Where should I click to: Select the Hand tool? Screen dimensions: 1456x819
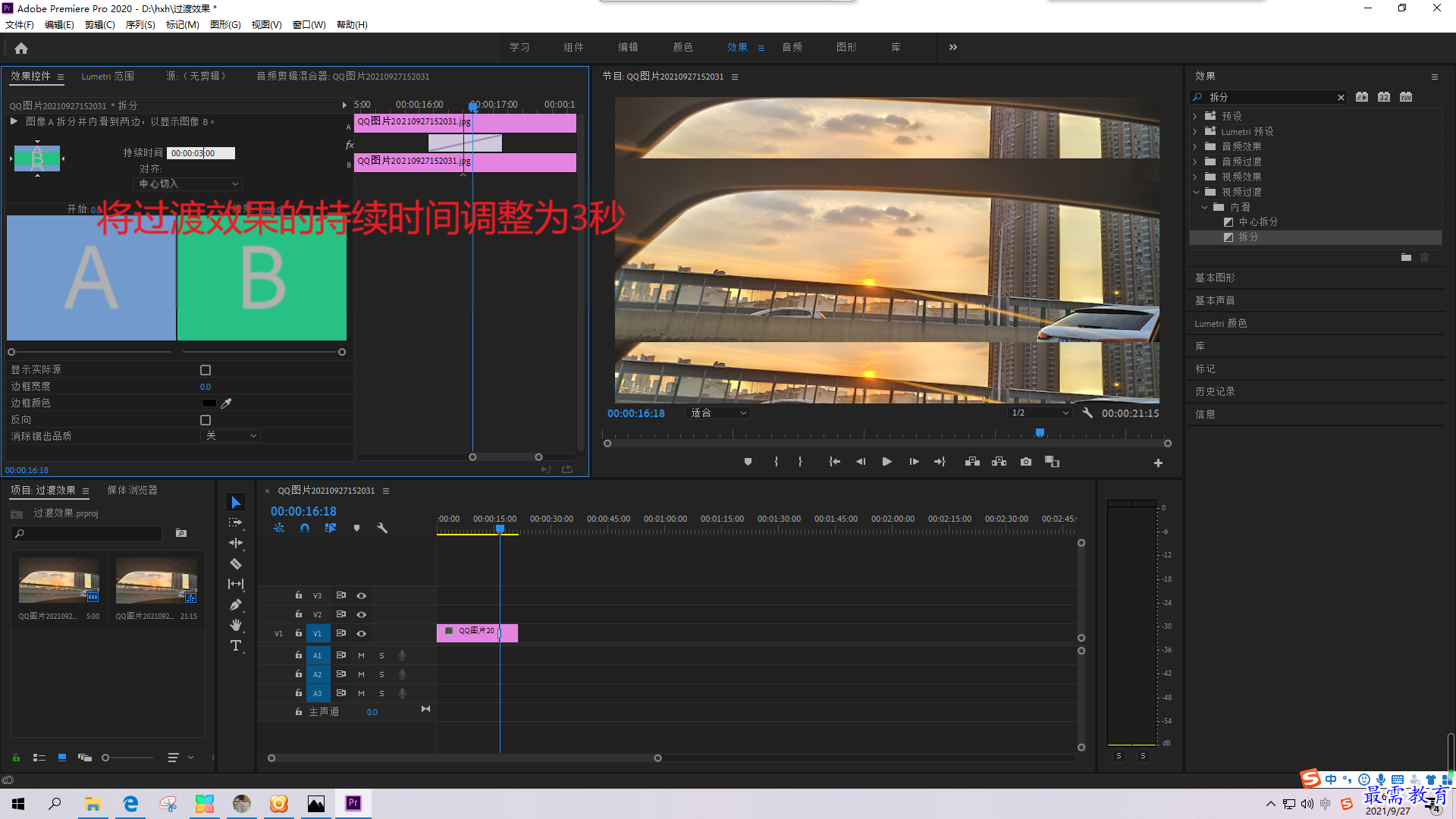click(x=236, y=625)
